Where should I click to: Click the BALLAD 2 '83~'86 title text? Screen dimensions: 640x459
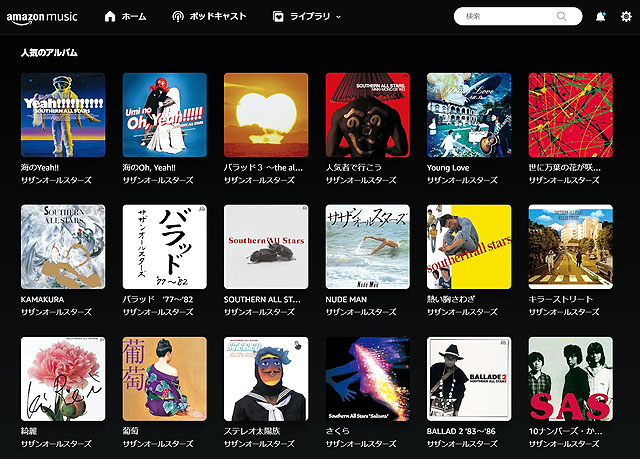pos(461,431)
